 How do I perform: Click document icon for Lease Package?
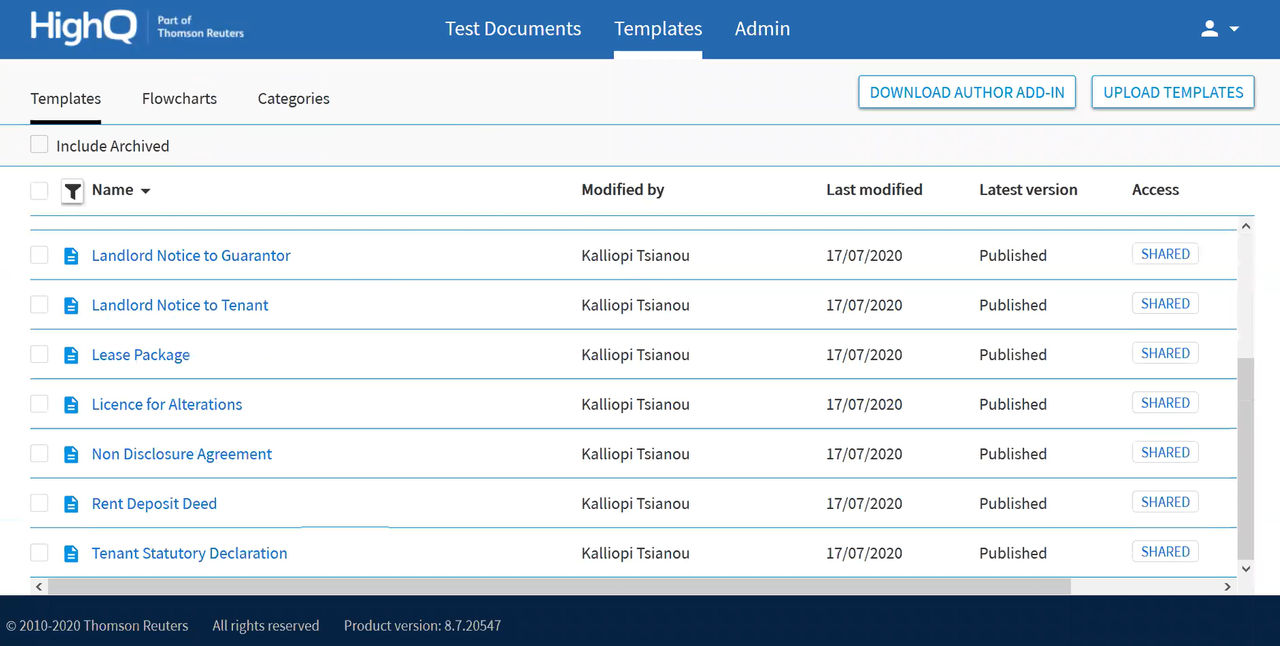(71, 355)
